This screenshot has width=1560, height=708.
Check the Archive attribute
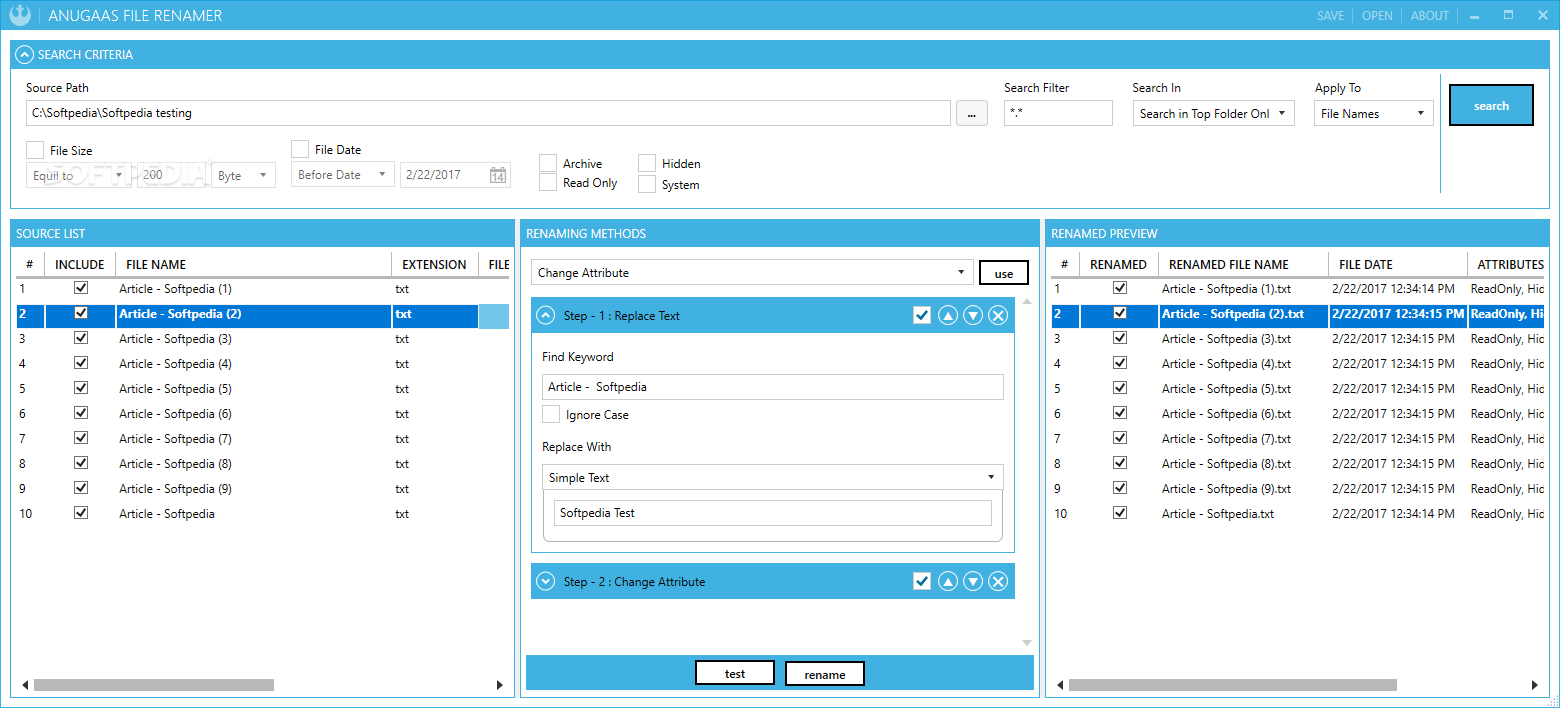[548, 163]
